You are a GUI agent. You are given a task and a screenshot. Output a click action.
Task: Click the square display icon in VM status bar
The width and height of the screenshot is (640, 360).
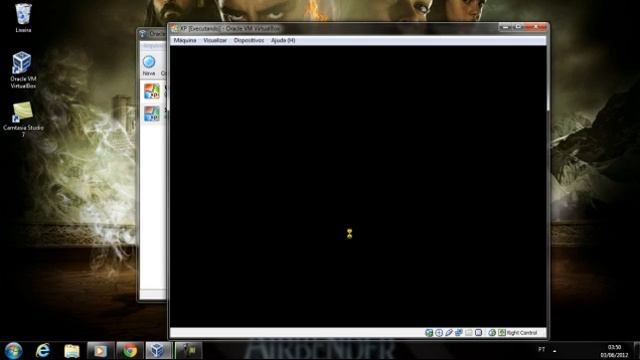478,333
